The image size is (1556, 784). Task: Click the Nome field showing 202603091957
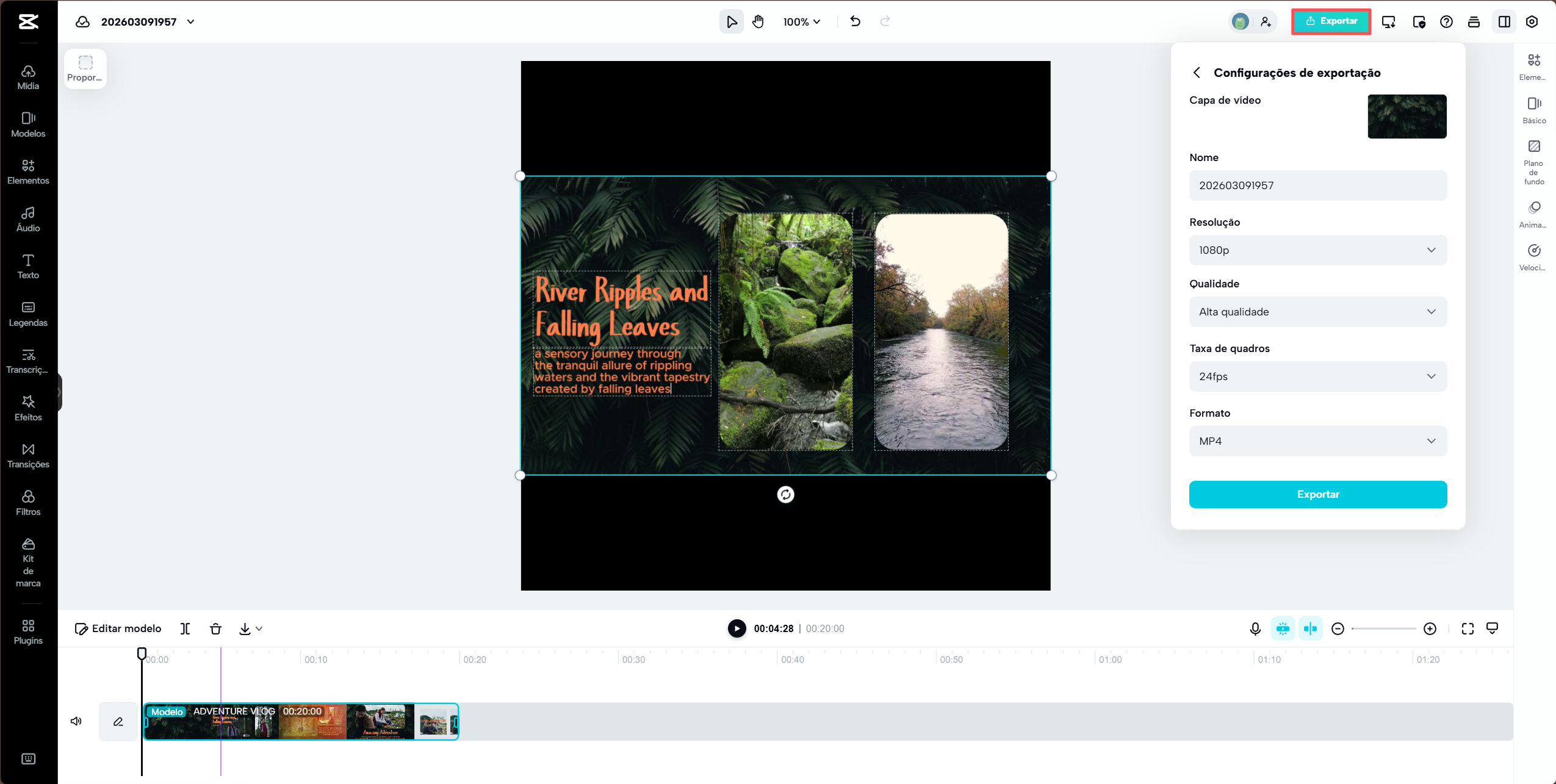(x=1317, y=185)
